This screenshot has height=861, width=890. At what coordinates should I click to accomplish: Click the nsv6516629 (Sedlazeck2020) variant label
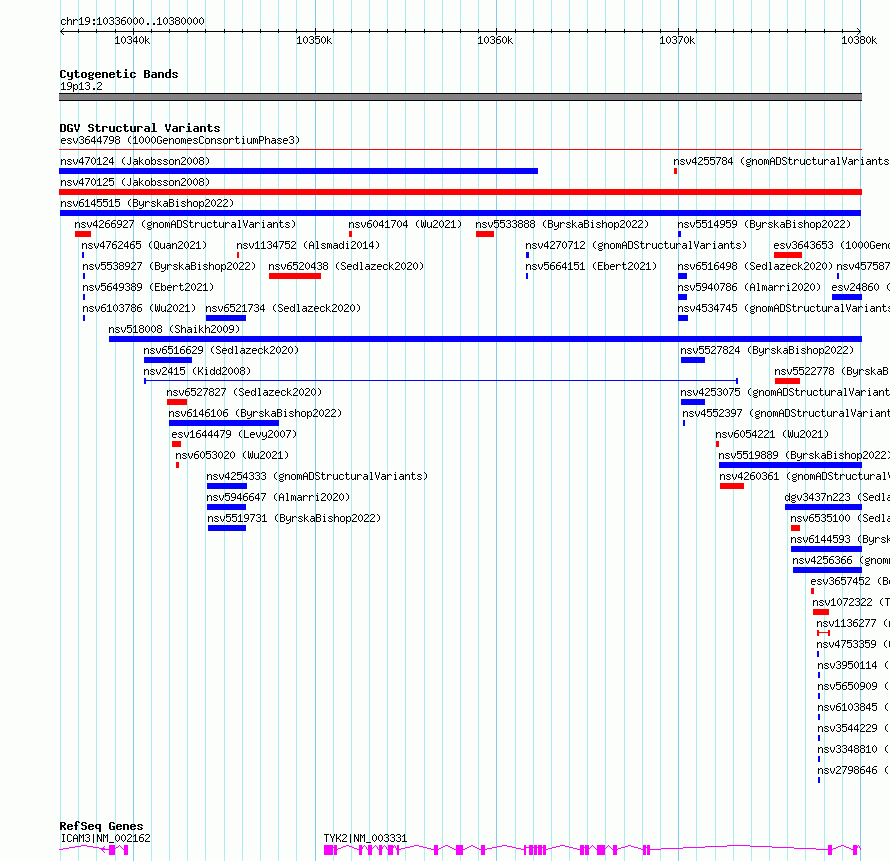[x=221, y=350]
